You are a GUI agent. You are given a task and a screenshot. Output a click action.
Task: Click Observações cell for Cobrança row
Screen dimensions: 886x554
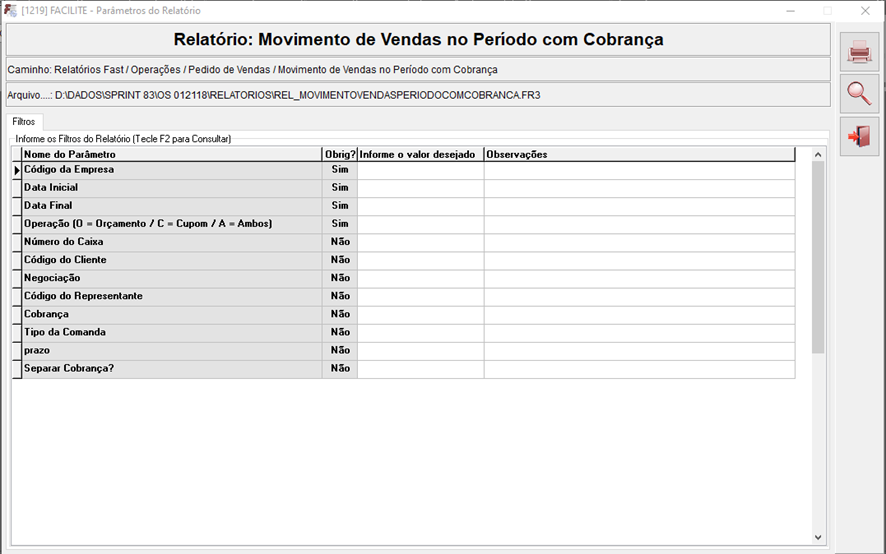tap(639, 315)
